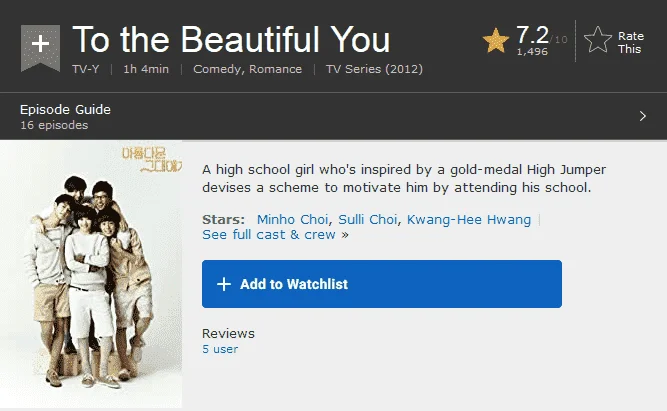Add the show to Watchlist
This screenshot has height=411, width=667.
pos(382,284)
